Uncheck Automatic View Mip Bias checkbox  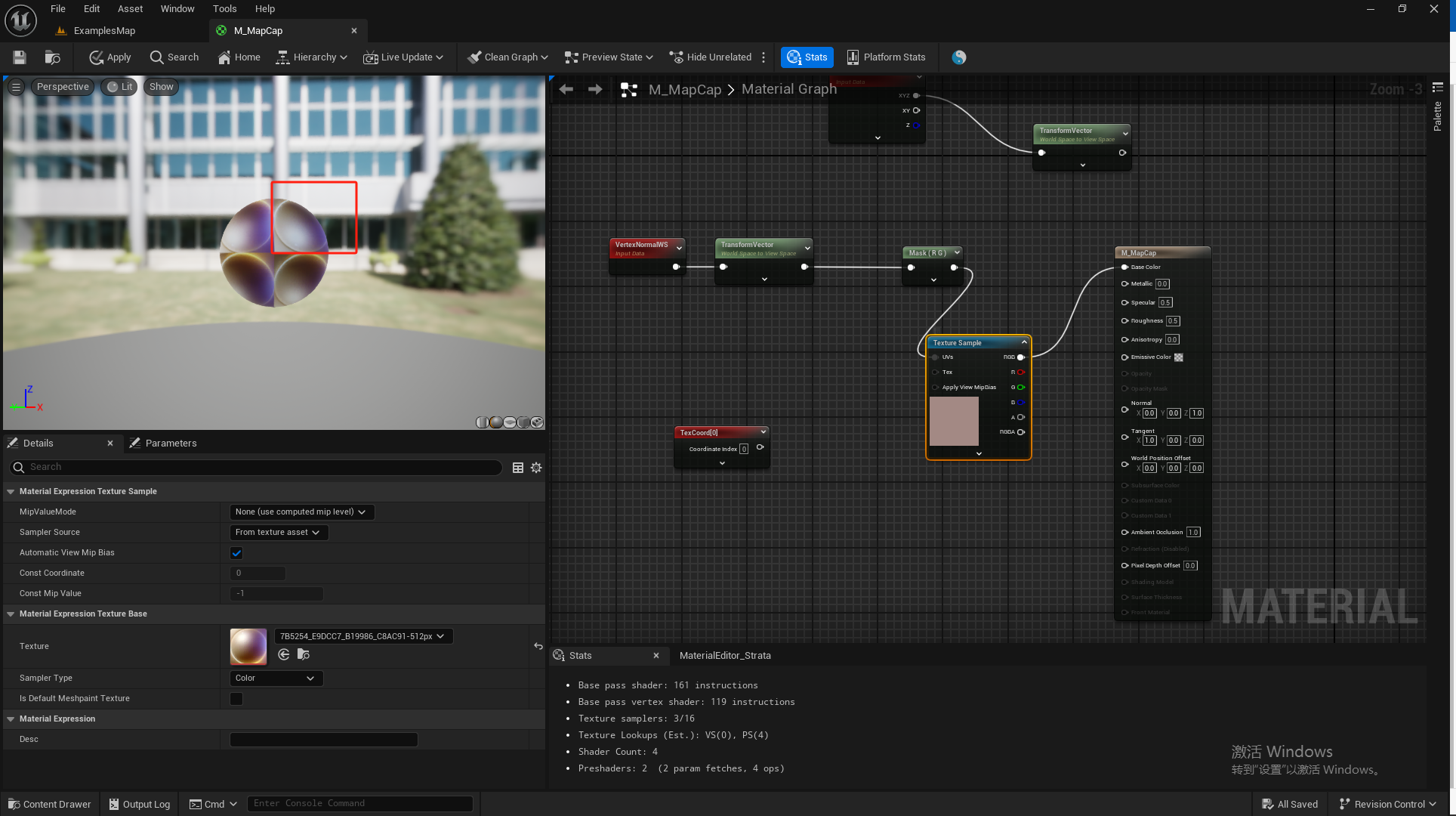[236, 553]
